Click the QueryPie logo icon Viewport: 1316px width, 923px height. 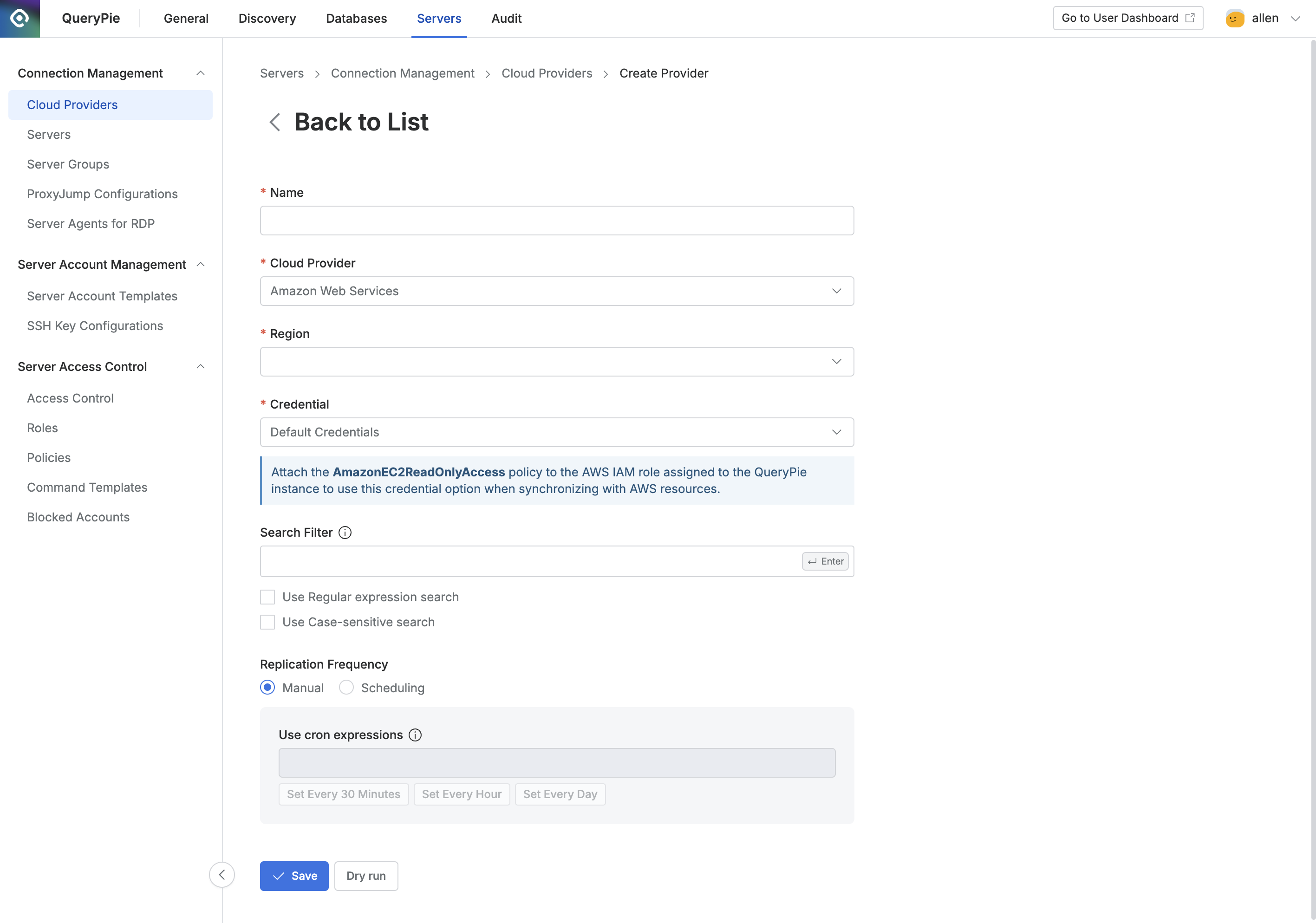tap(20, 18)
